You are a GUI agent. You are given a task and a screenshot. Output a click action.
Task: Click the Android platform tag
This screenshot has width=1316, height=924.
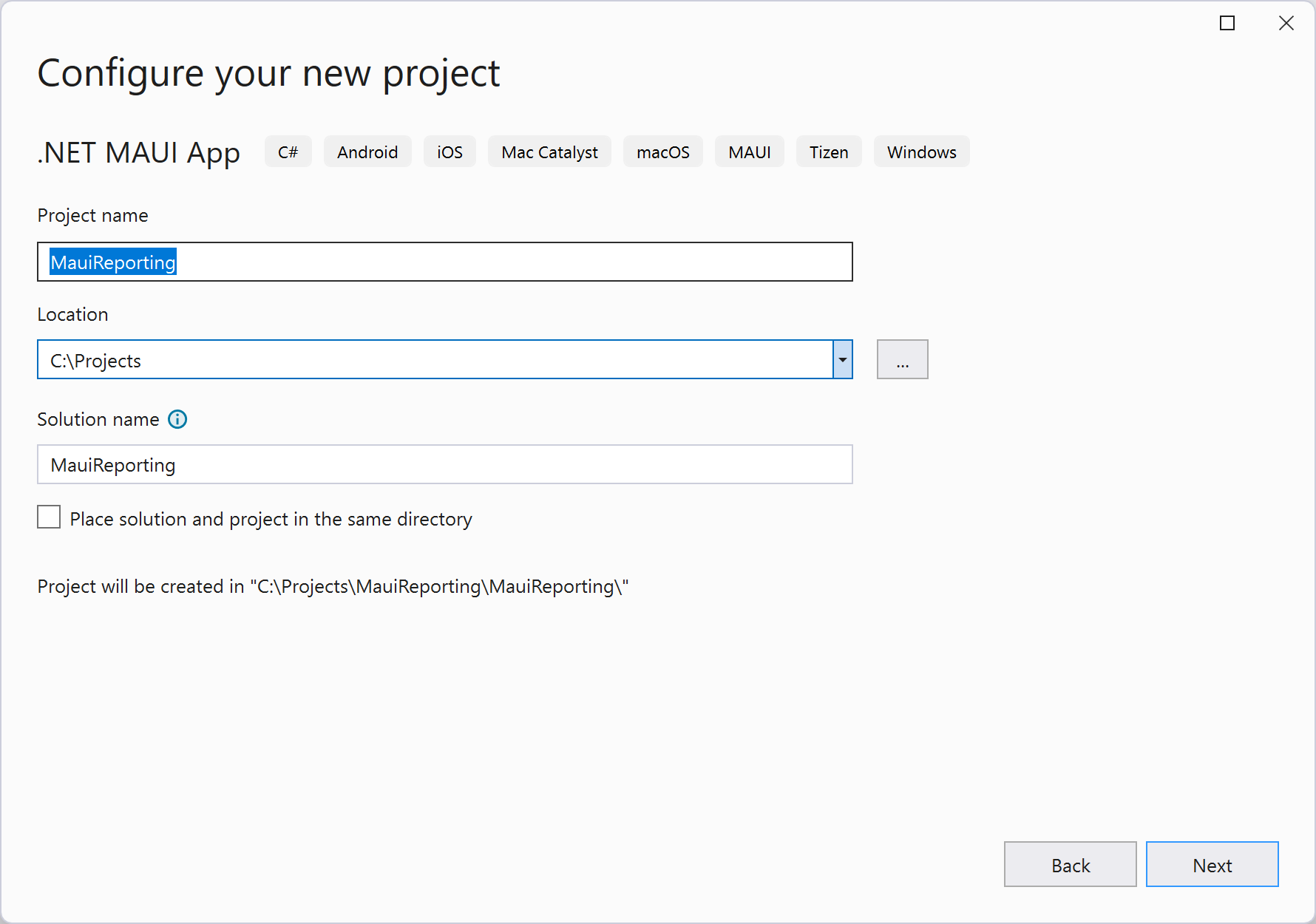coord(367,152)
